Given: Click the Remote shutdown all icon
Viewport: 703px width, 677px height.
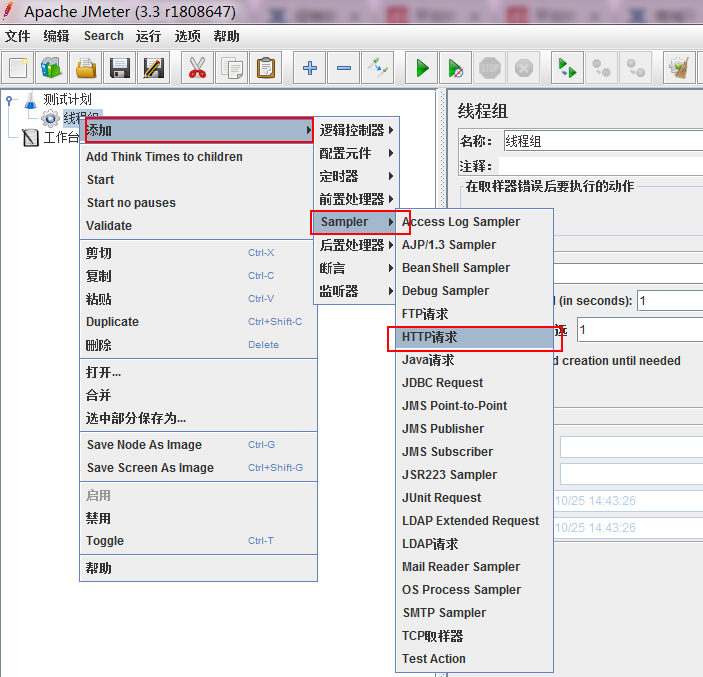Looking at the screenshot, I should (x=635, y=68).
